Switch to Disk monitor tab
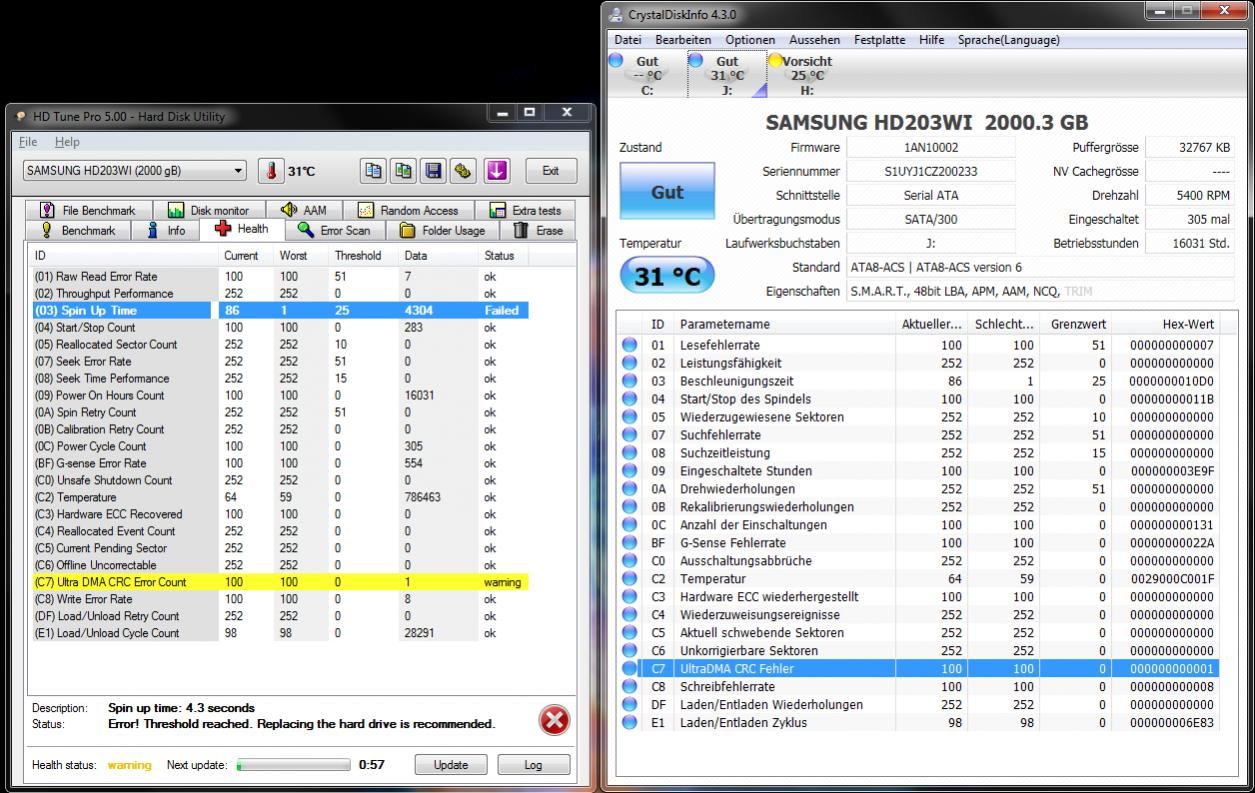Viewport: 1255px width, 793px height. point(208,210)
